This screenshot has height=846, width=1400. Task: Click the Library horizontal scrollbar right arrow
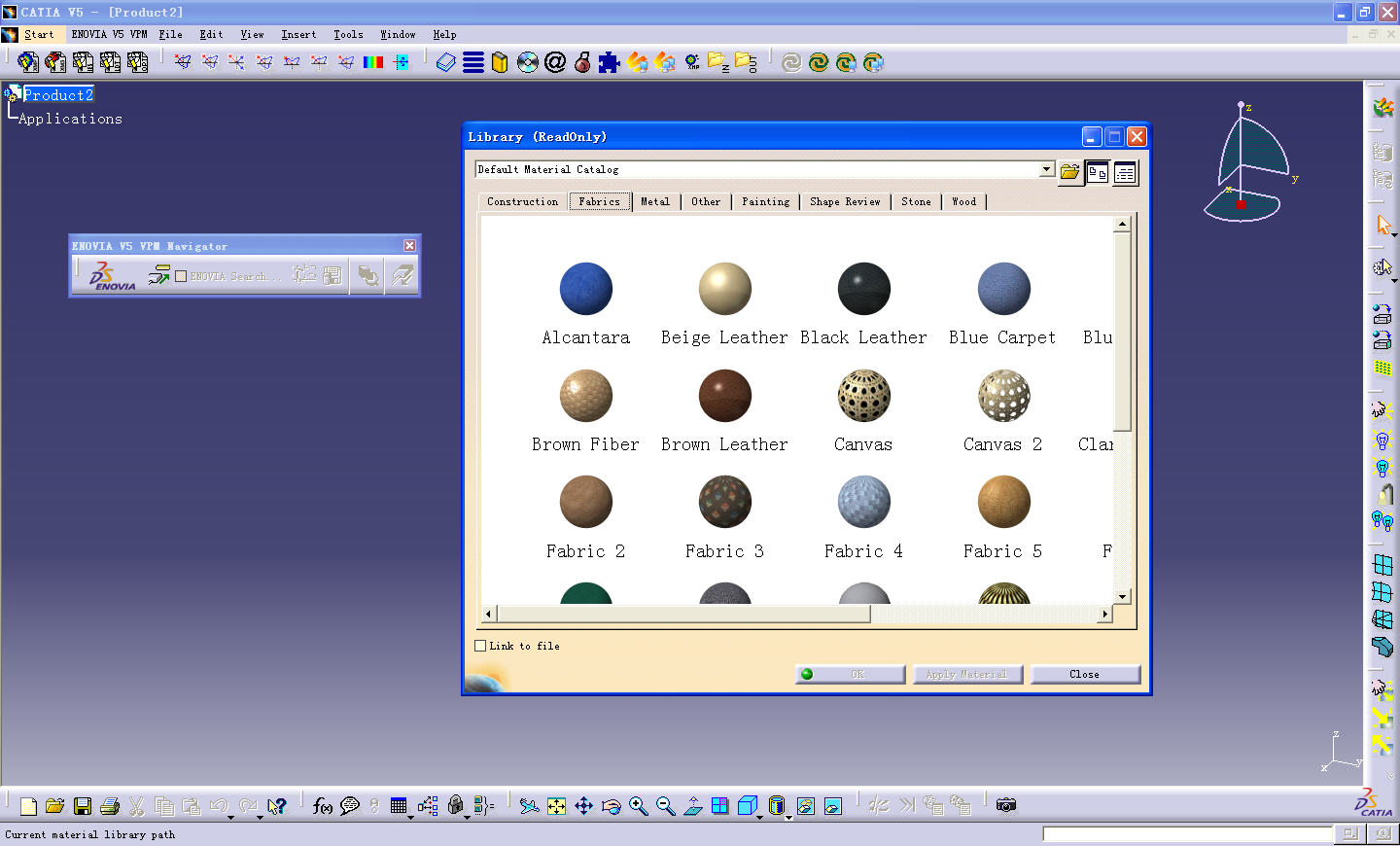pyautogui.click(x=1104, y=614)
